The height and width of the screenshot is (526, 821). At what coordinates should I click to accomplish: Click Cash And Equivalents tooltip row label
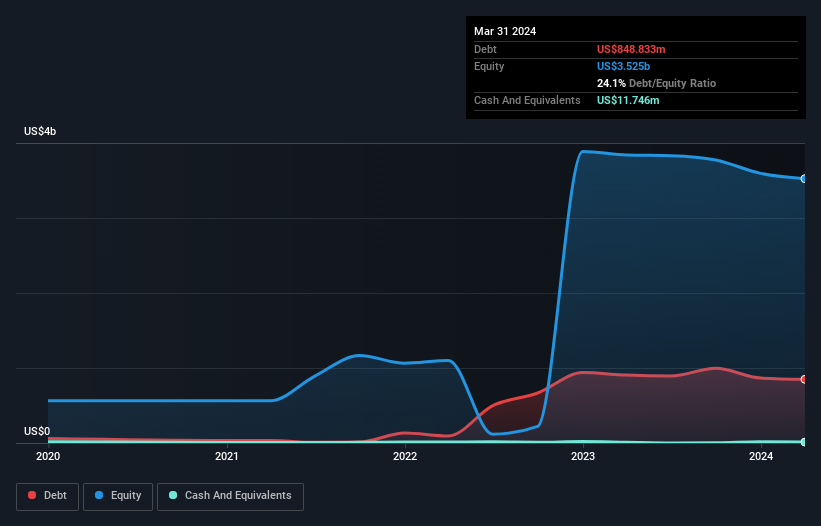(527, 100)
